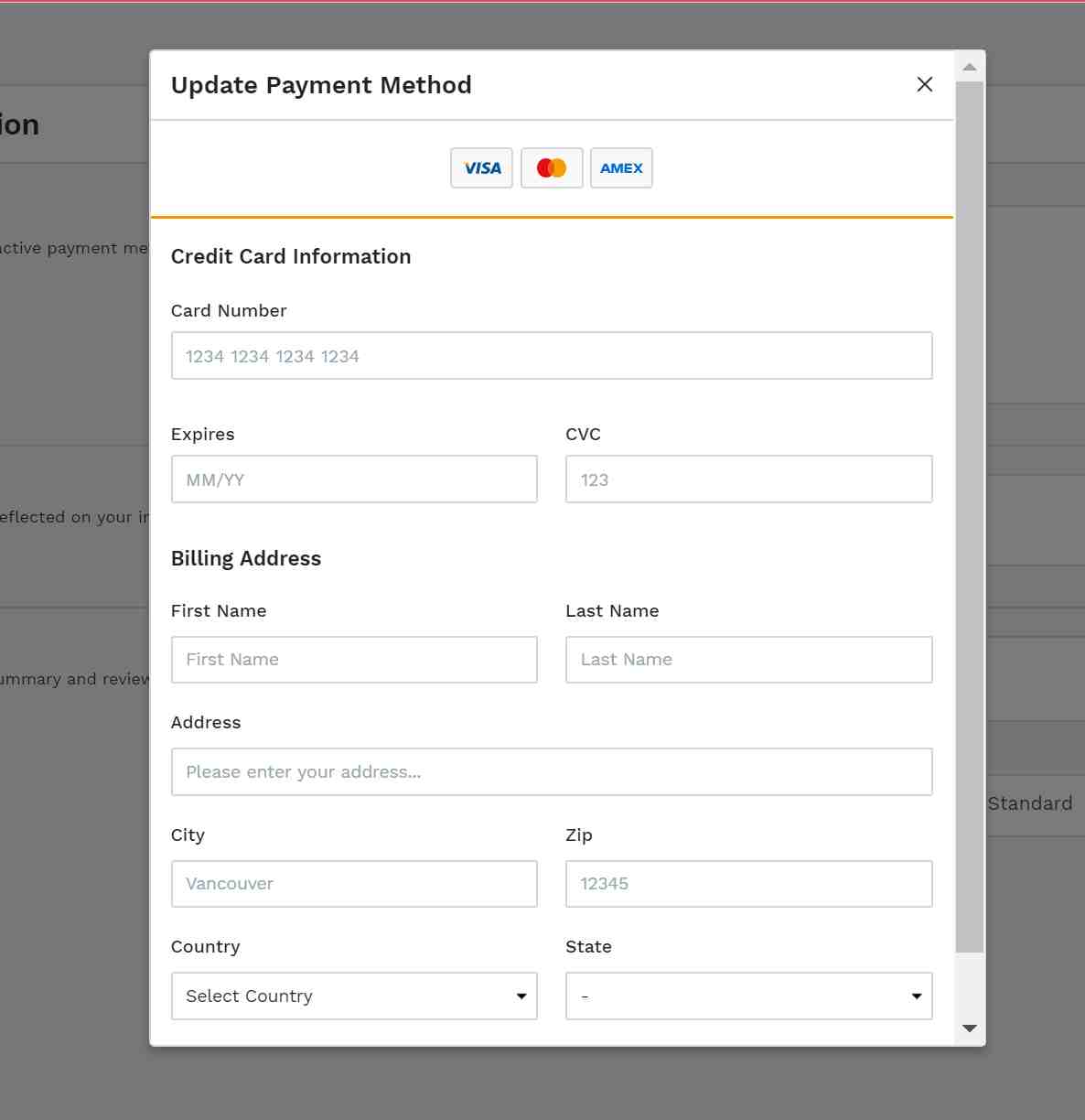Select the AMEX card icon
The height and width of the screenshot is (1120, 1085).
[x=621, y=167]
